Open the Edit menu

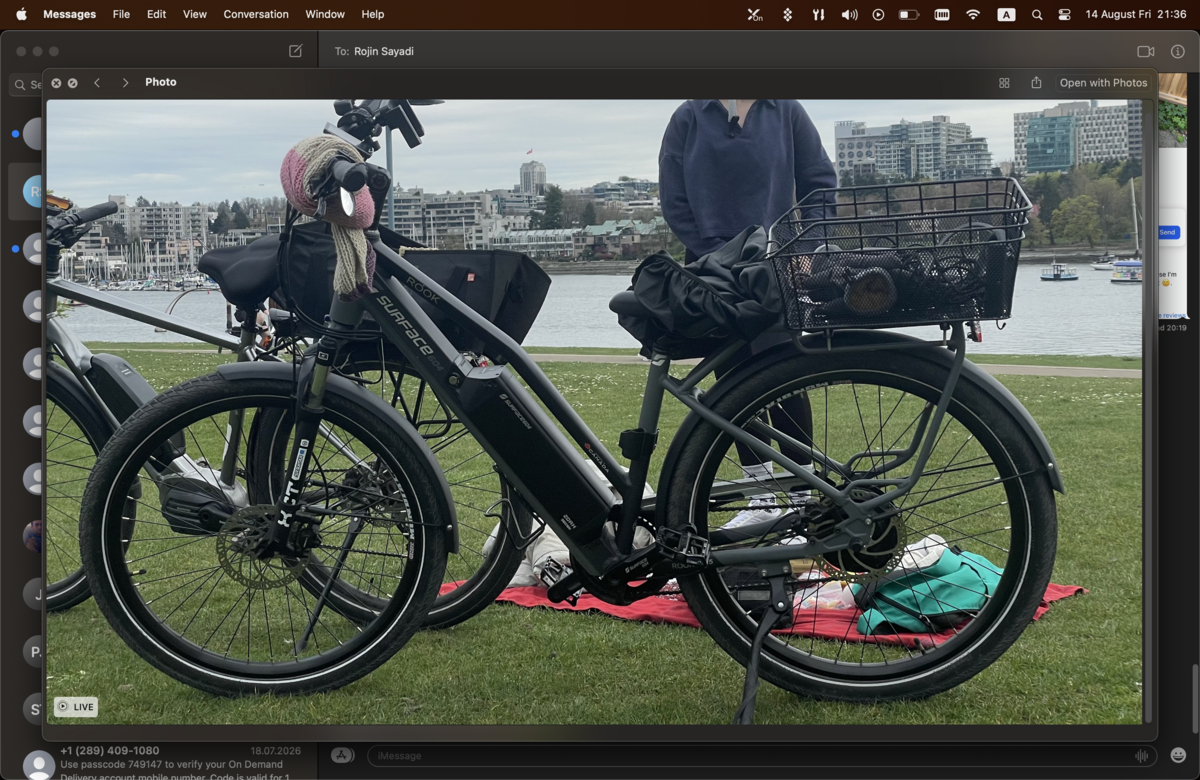point(156,14)
